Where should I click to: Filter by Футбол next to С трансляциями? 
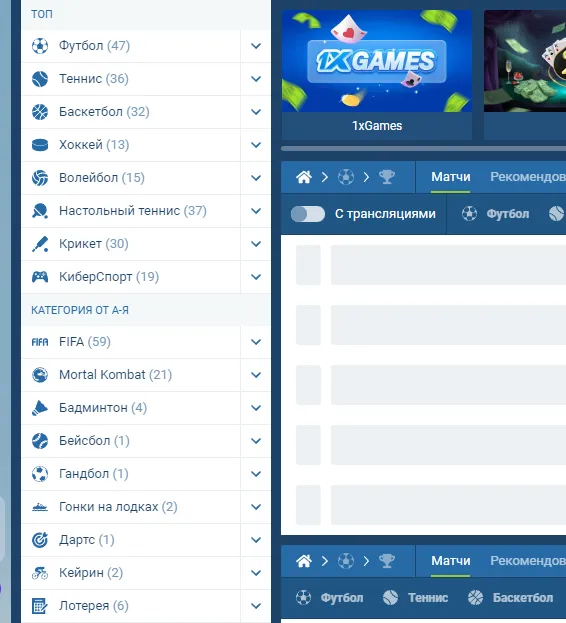(x=495, y=214)
